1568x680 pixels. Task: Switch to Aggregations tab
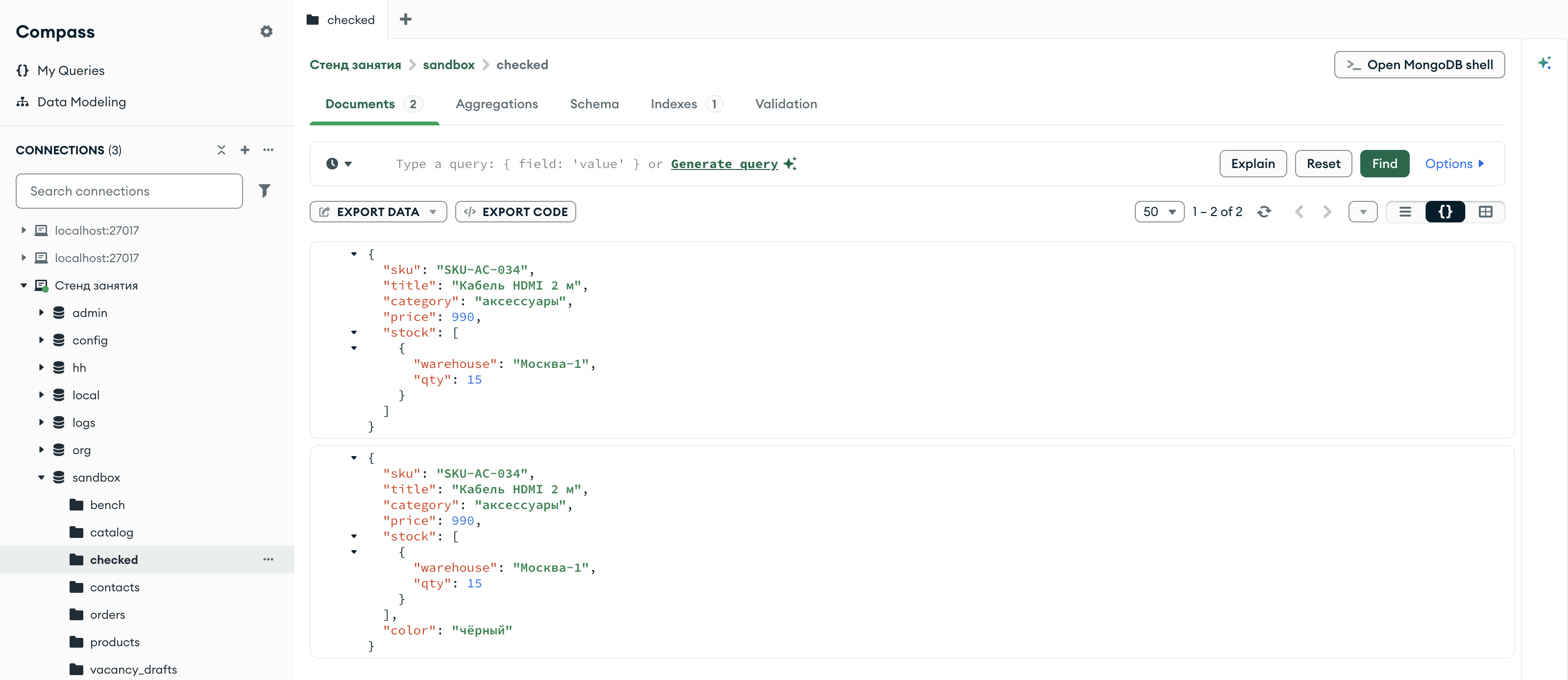(497, 104)
